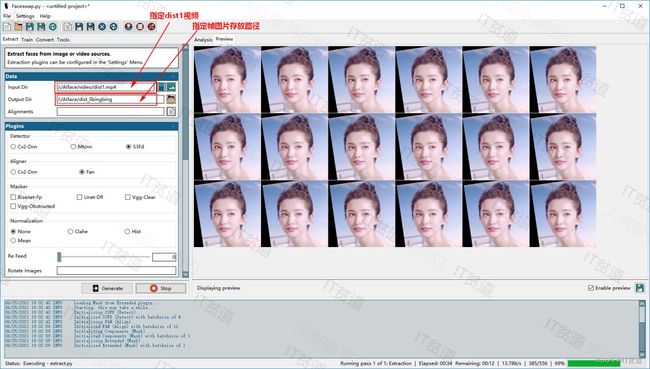Image resolution: width=650 pixels, height=369 pixels.
Task: Browse for an input video file icon
Action: point(162,87)
